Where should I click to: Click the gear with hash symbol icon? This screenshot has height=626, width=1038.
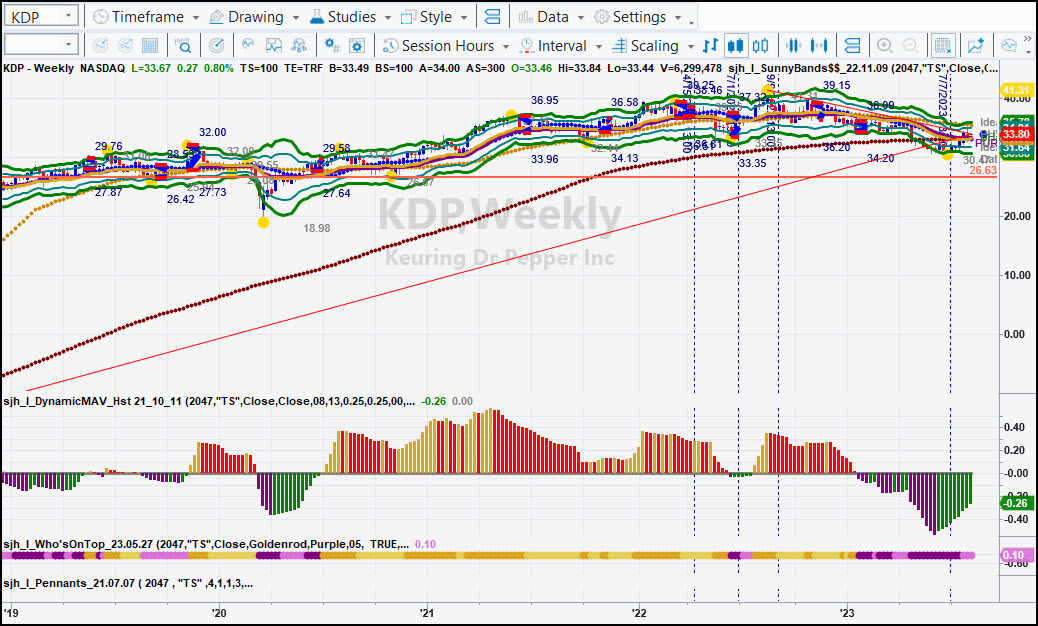pos(332,46)
